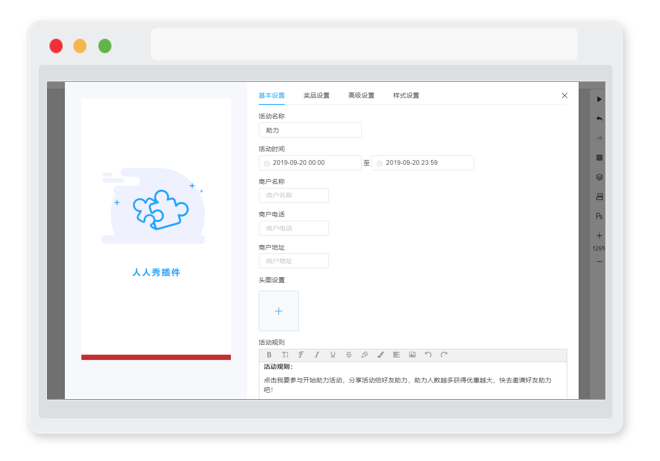Viewport: 660px width, 461px height.
Task: Click the browser address bar
Action: click(365, 44)
